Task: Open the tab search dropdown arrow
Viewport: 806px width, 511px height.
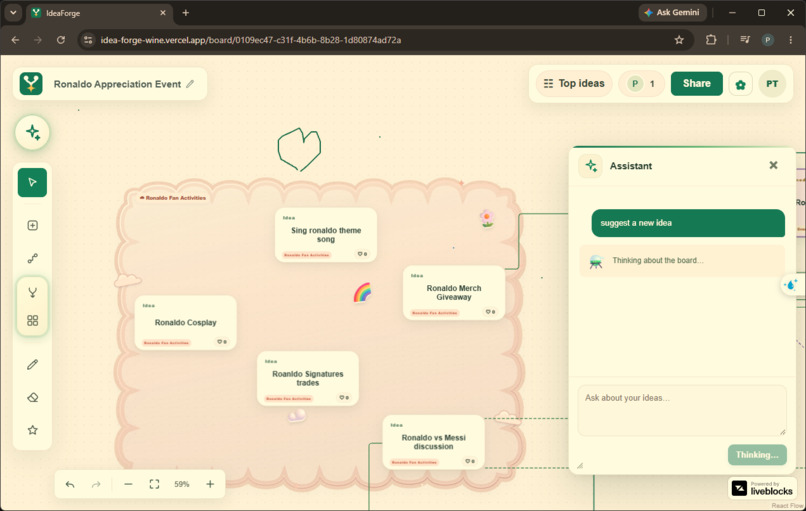Action: [13, 13]
